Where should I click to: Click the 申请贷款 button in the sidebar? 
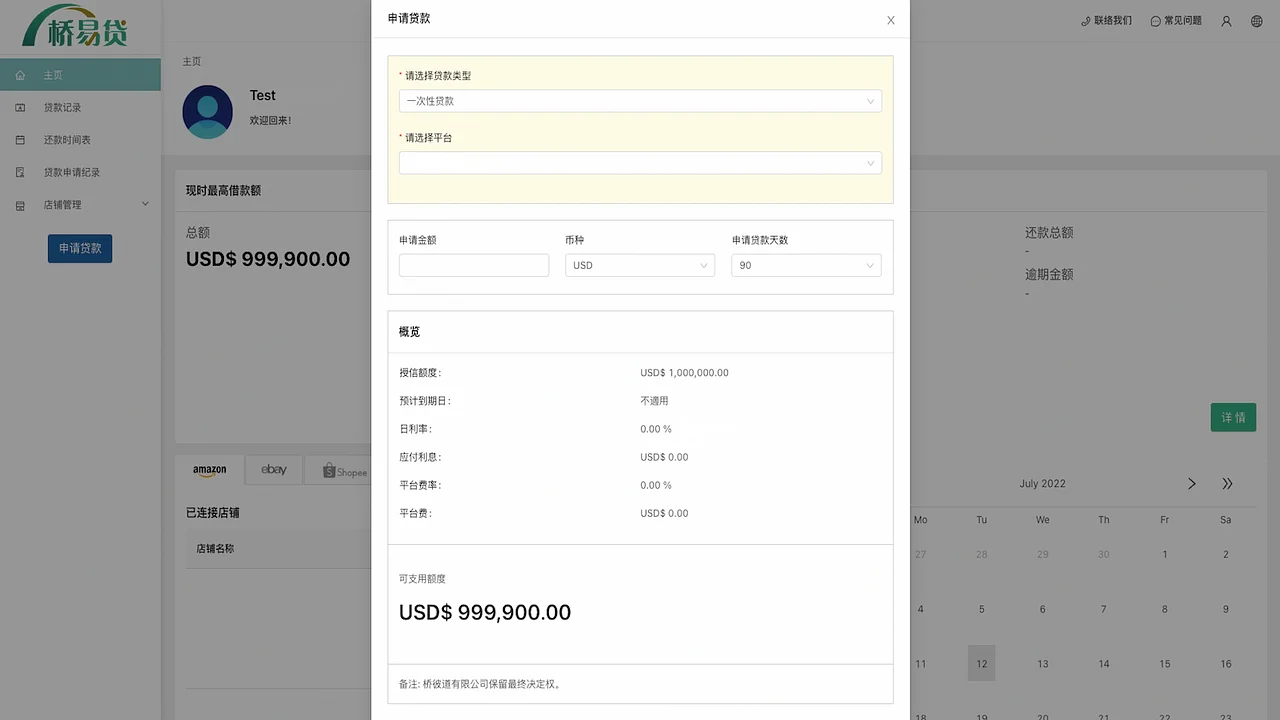click(x=80, y=249)
